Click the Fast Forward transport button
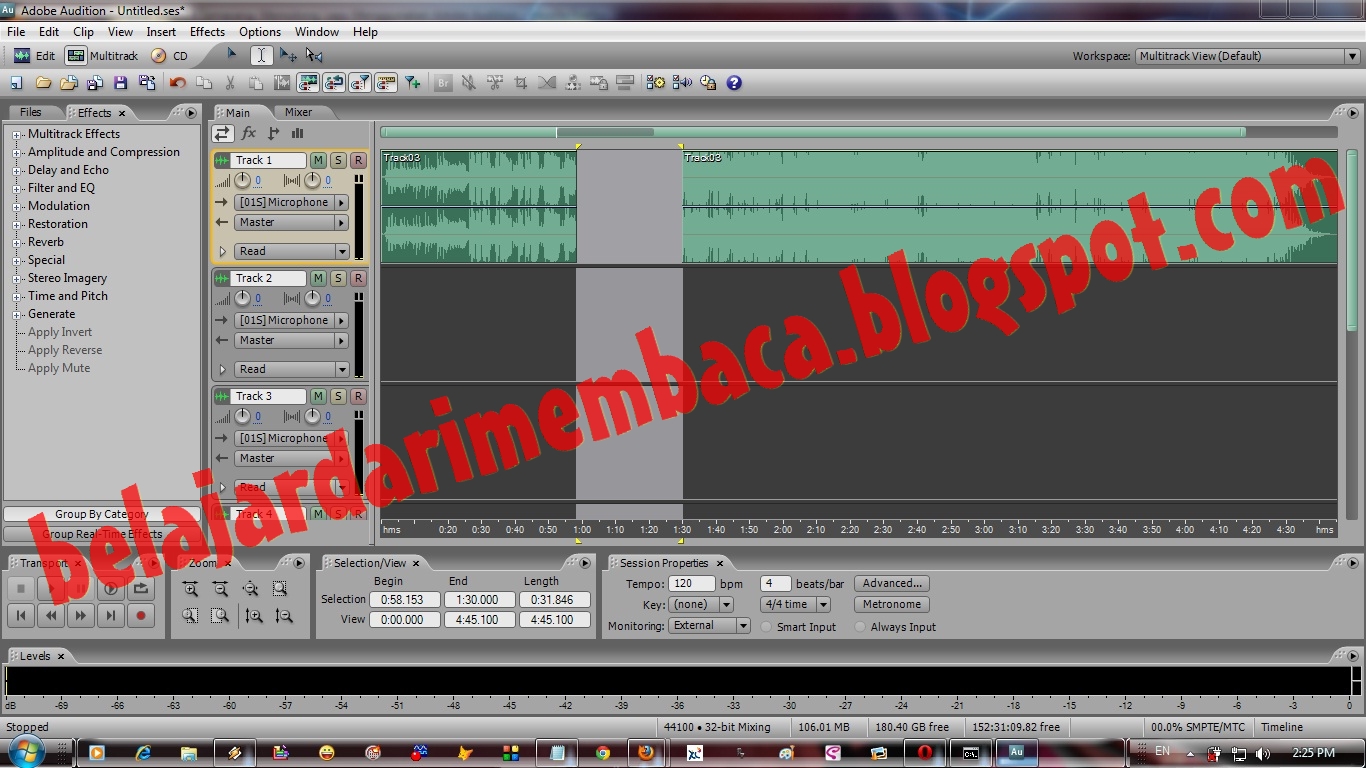The height and width of the screenshot is (768, 1366). [81, 616]
